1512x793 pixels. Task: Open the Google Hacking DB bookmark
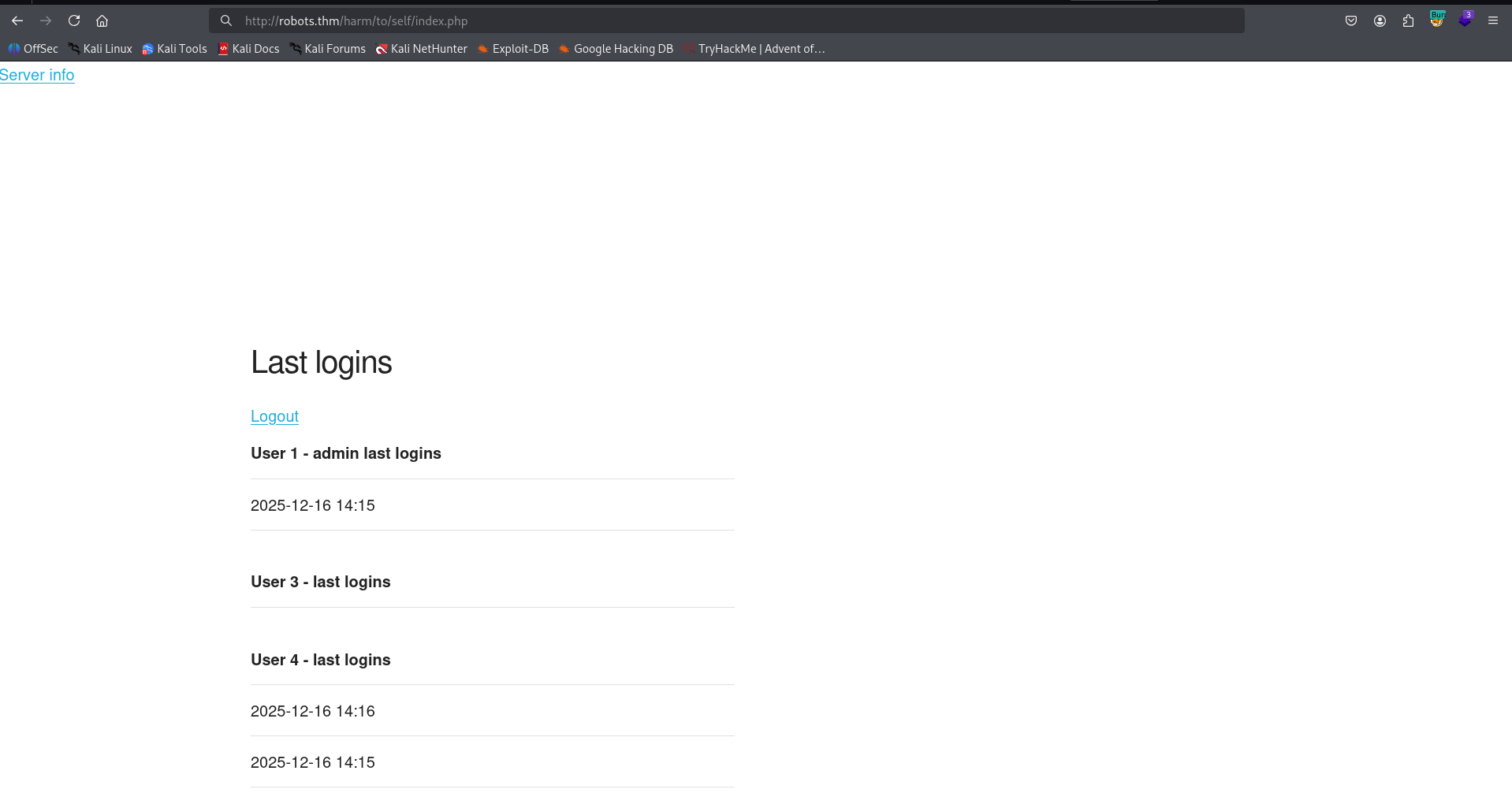[616, 49]
